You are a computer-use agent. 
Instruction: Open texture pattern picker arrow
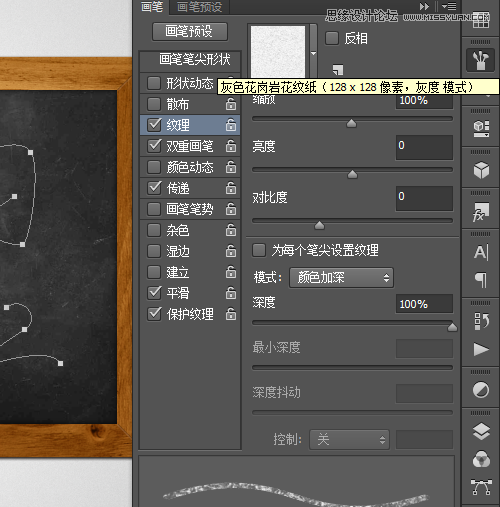click(313, 53)
